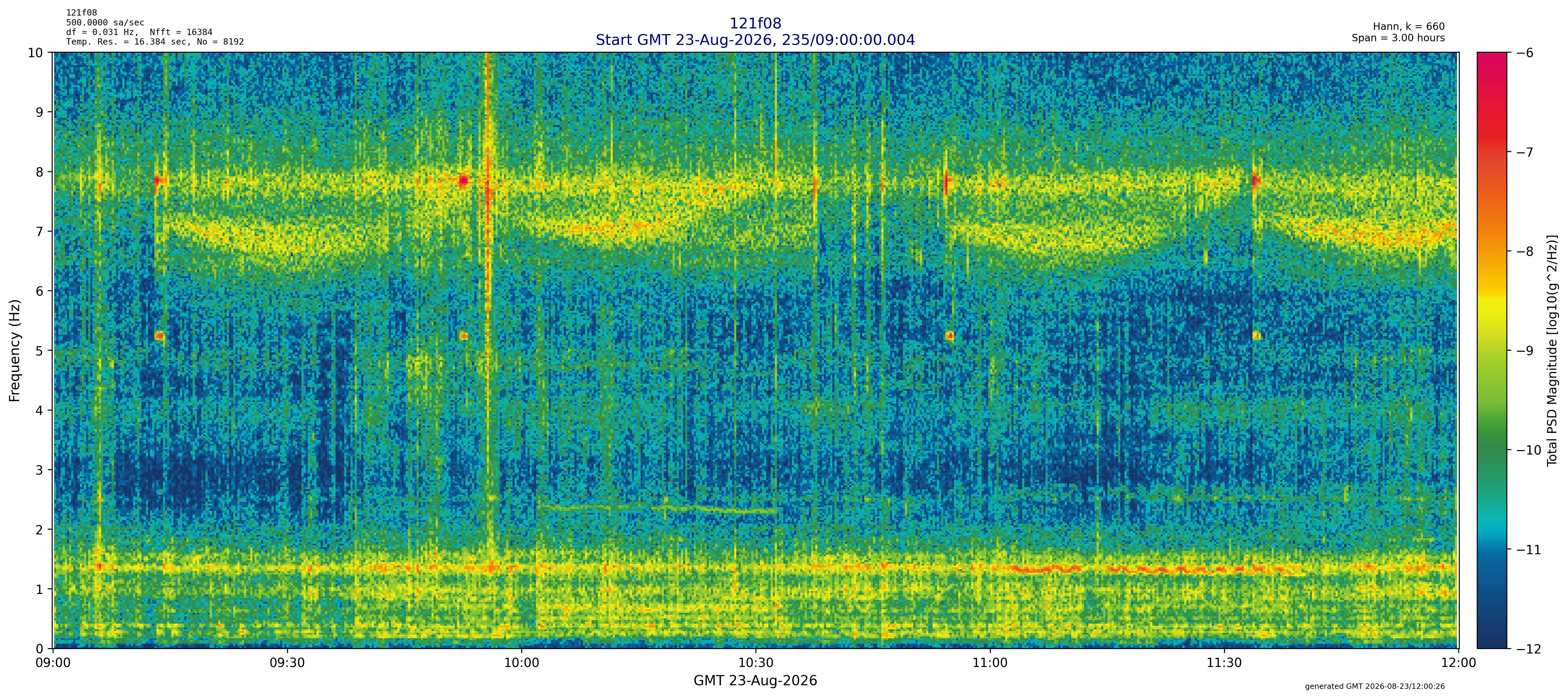Select the frequency axis tick label "6"
The height and width of the screenshot is (699, 1568).
coord(39,291)
